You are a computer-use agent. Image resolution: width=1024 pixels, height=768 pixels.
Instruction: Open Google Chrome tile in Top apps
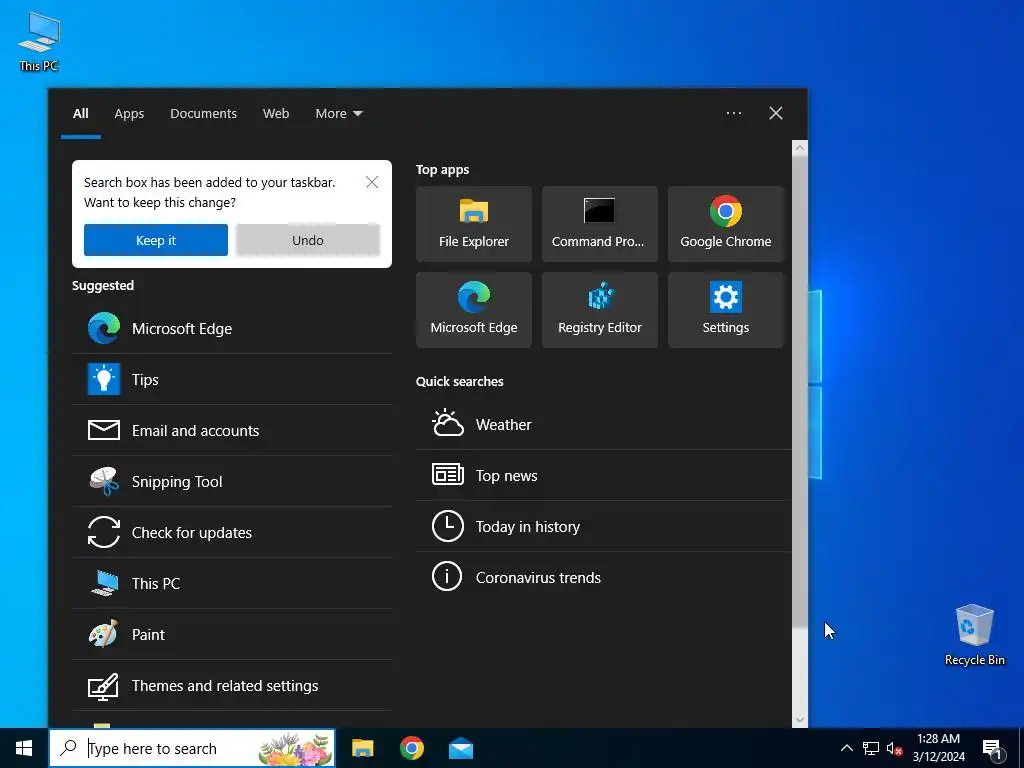[x=726, y=224]
